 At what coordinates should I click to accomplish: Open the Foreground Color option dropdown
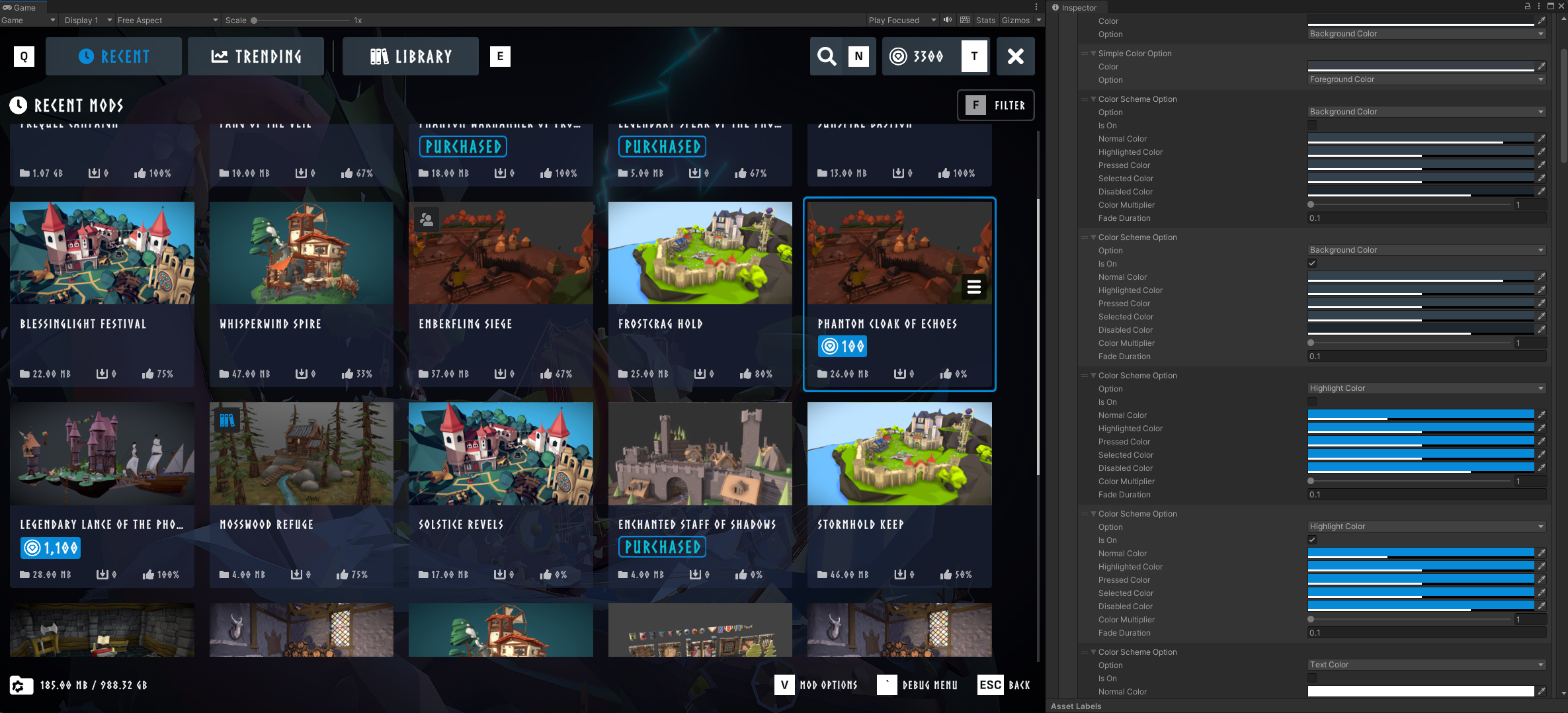coord(1426,79)
